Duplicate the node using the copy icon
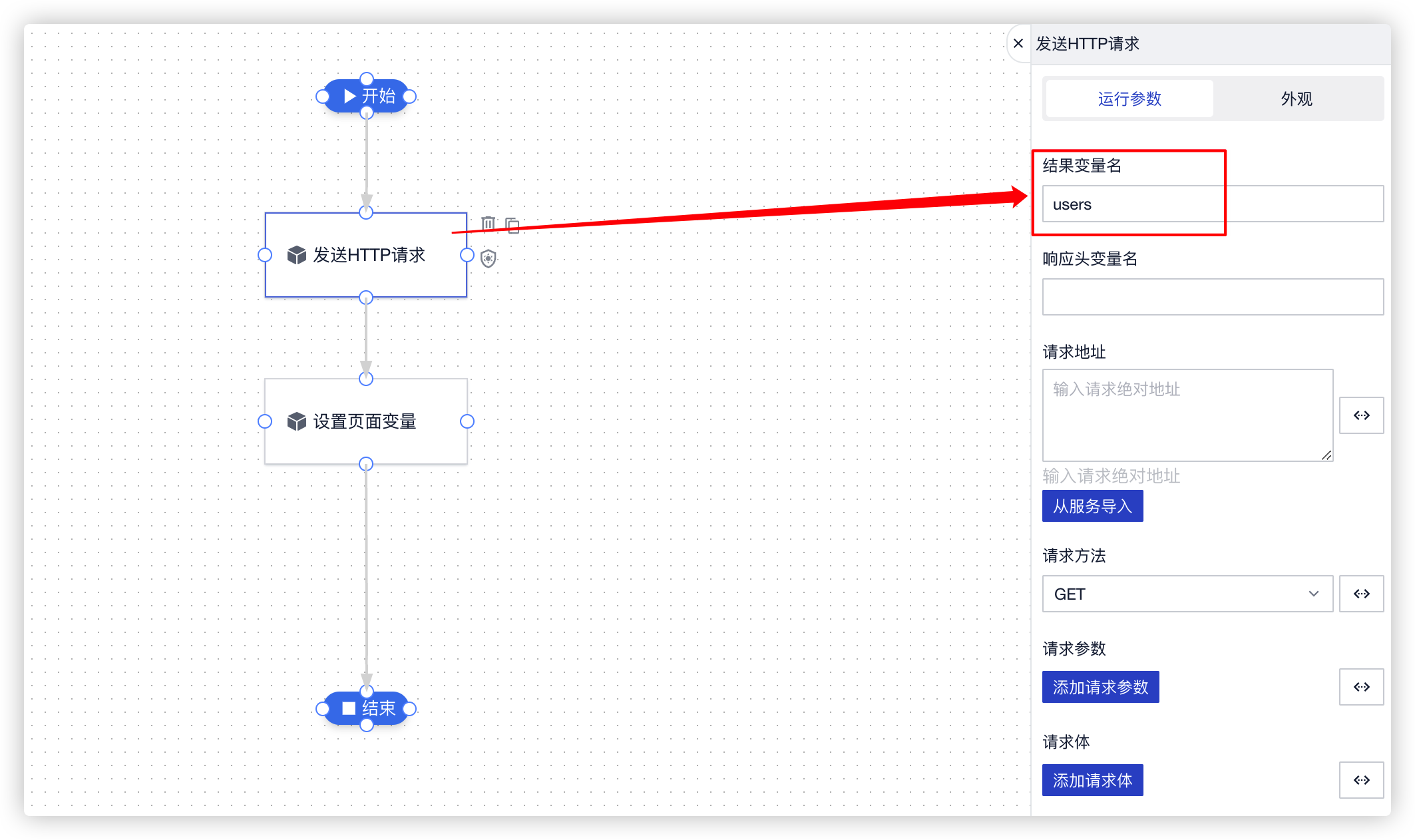Screen dimensions: 1415x840 pos(511,225)
